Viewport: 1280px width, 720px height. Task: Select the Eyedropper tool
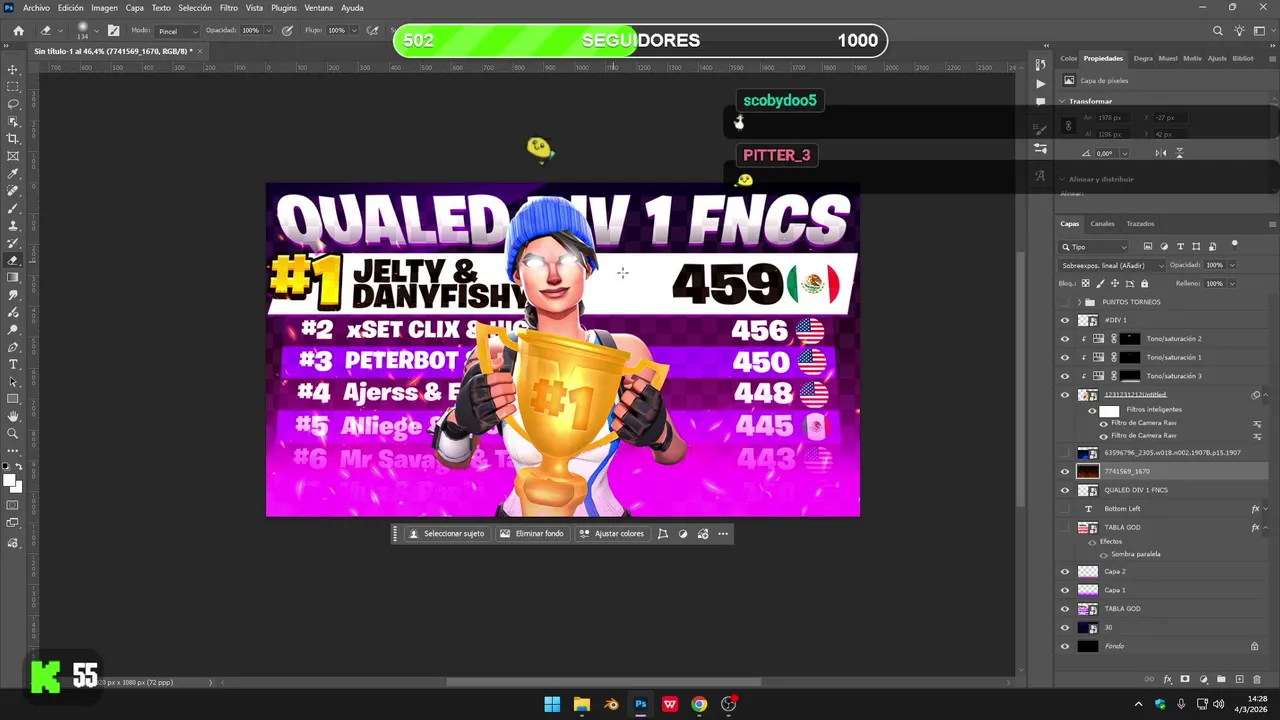click(13, 173)
